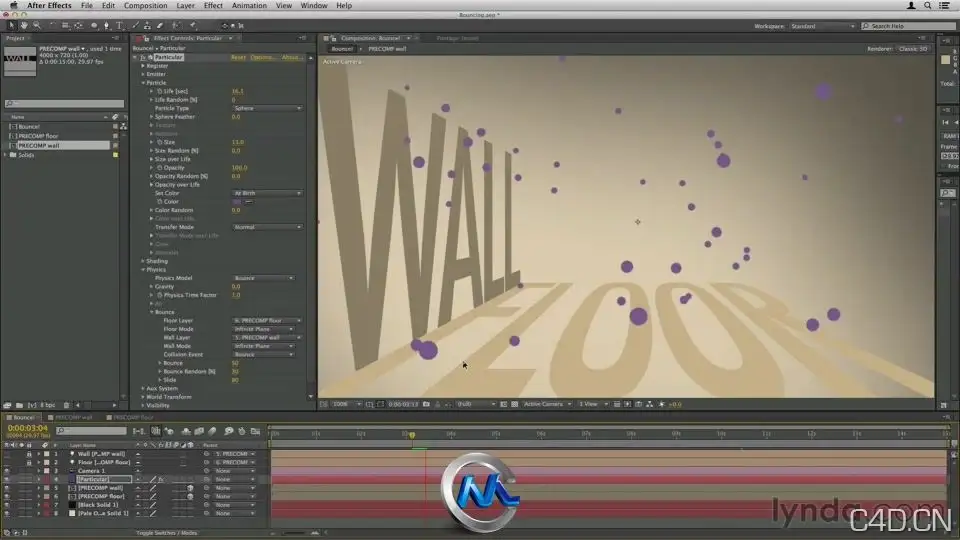
Task: Select the Rotation tool
Action: 53,26
